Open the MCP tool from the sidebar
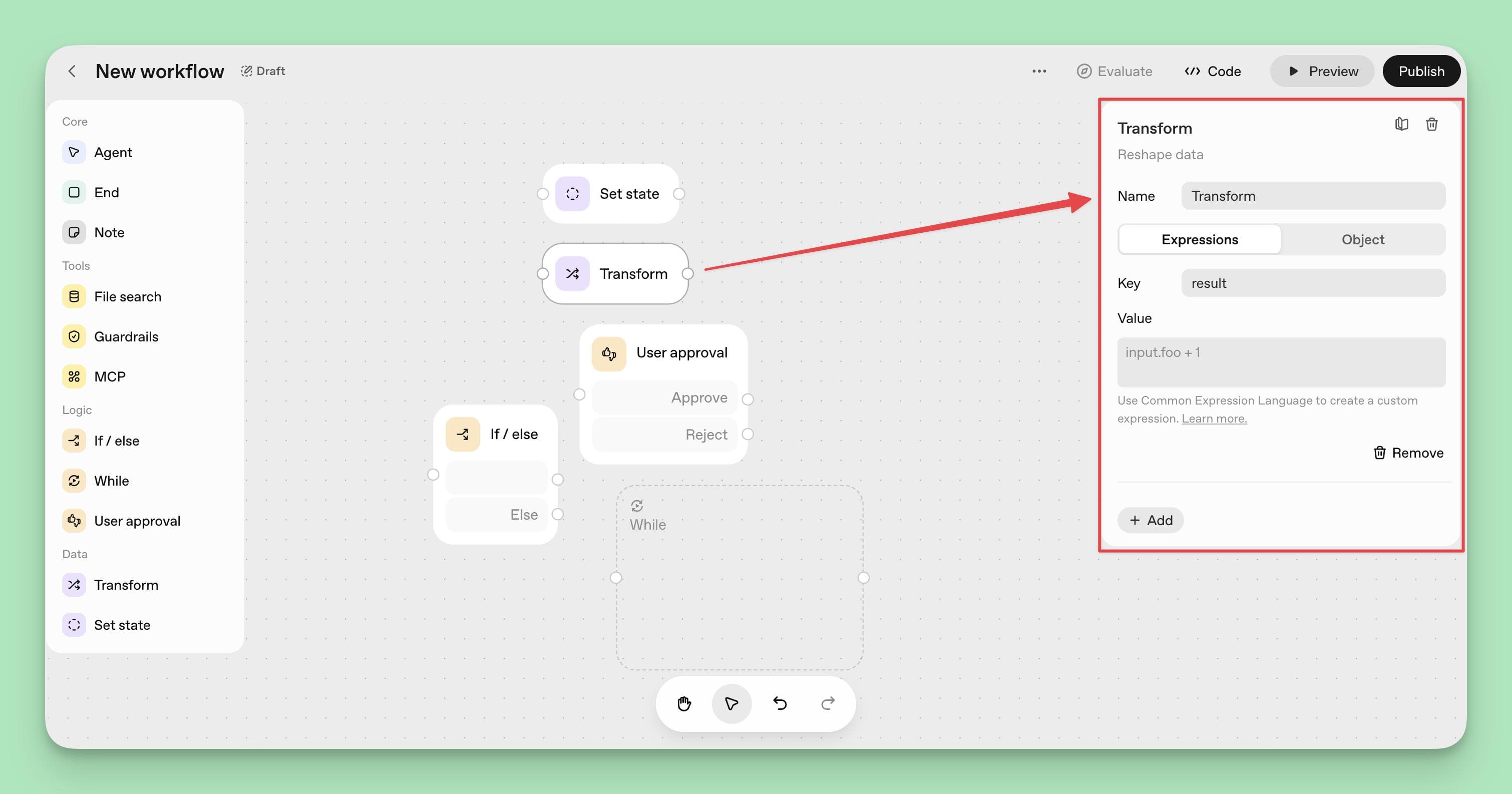1512x794 pixels. pyautogui.click(x=109, y=376)
